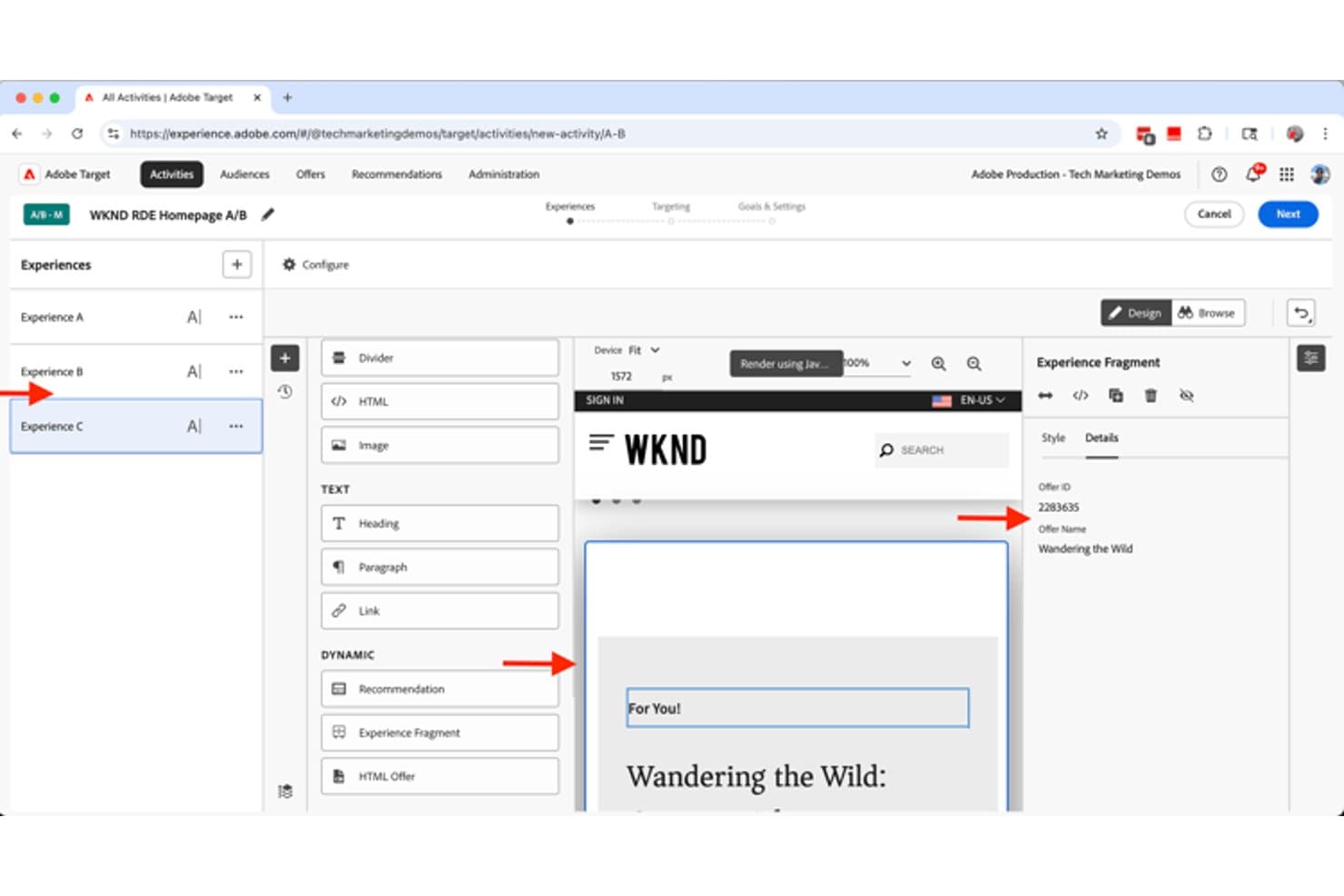Zoom out on the page preview

973,363
